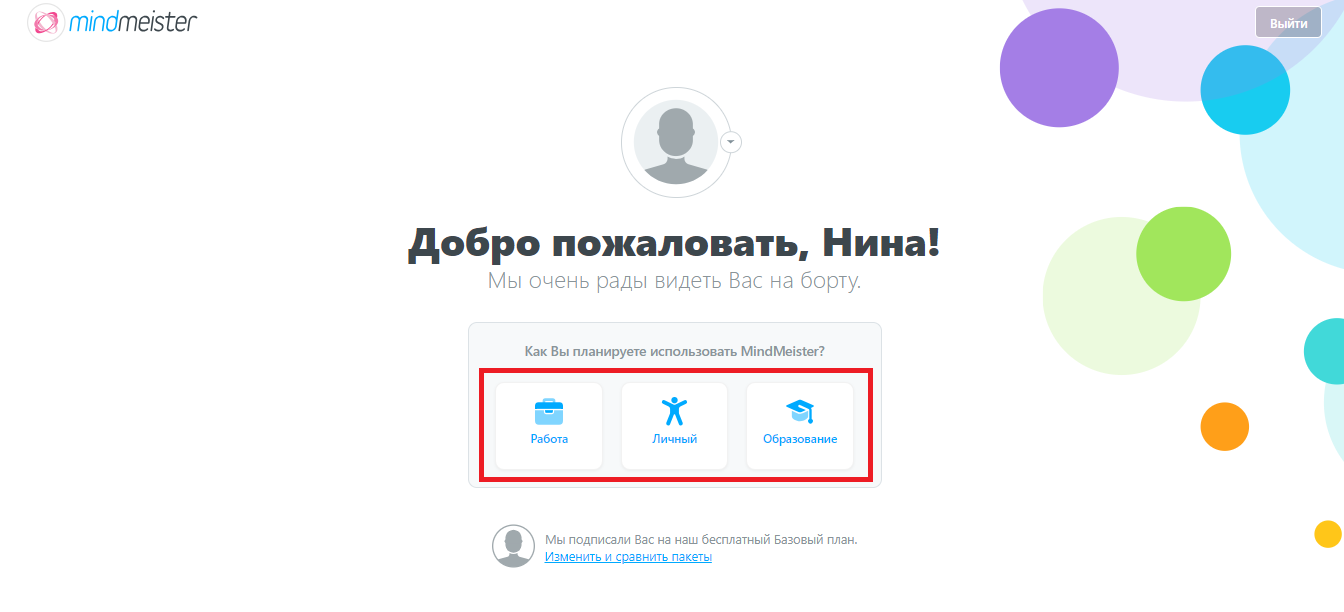The width and height of the screenshot is (1344, 612).
Task: Click the mindmeister wordmark text
Action: point(133,21)
